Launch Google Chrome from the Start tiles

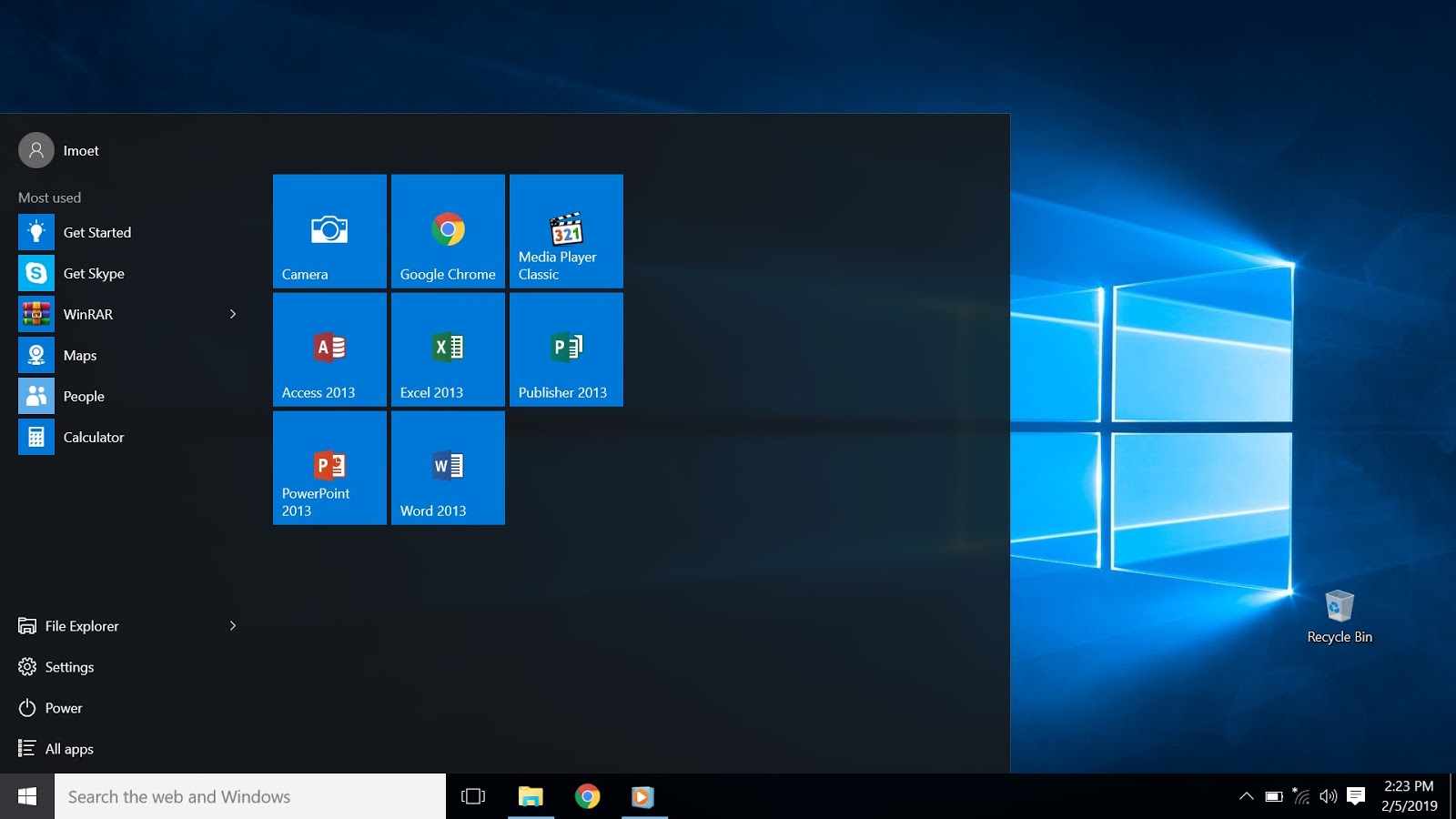click(448, 231)
